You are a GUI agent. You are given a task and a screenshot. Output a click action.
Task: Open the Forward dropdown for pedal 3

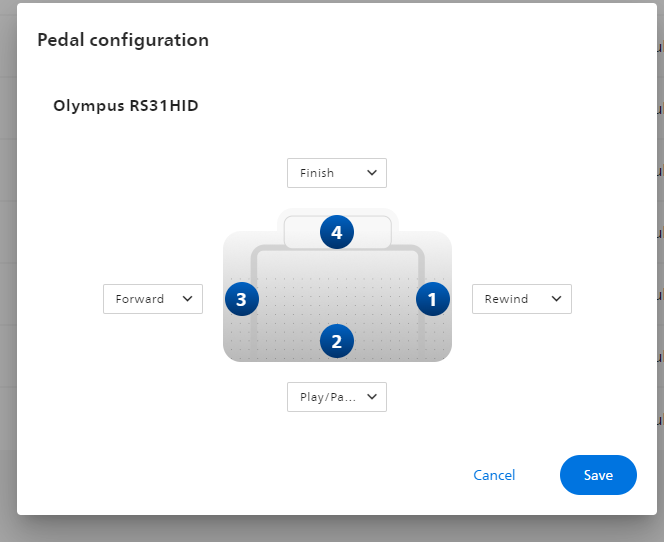153,299
